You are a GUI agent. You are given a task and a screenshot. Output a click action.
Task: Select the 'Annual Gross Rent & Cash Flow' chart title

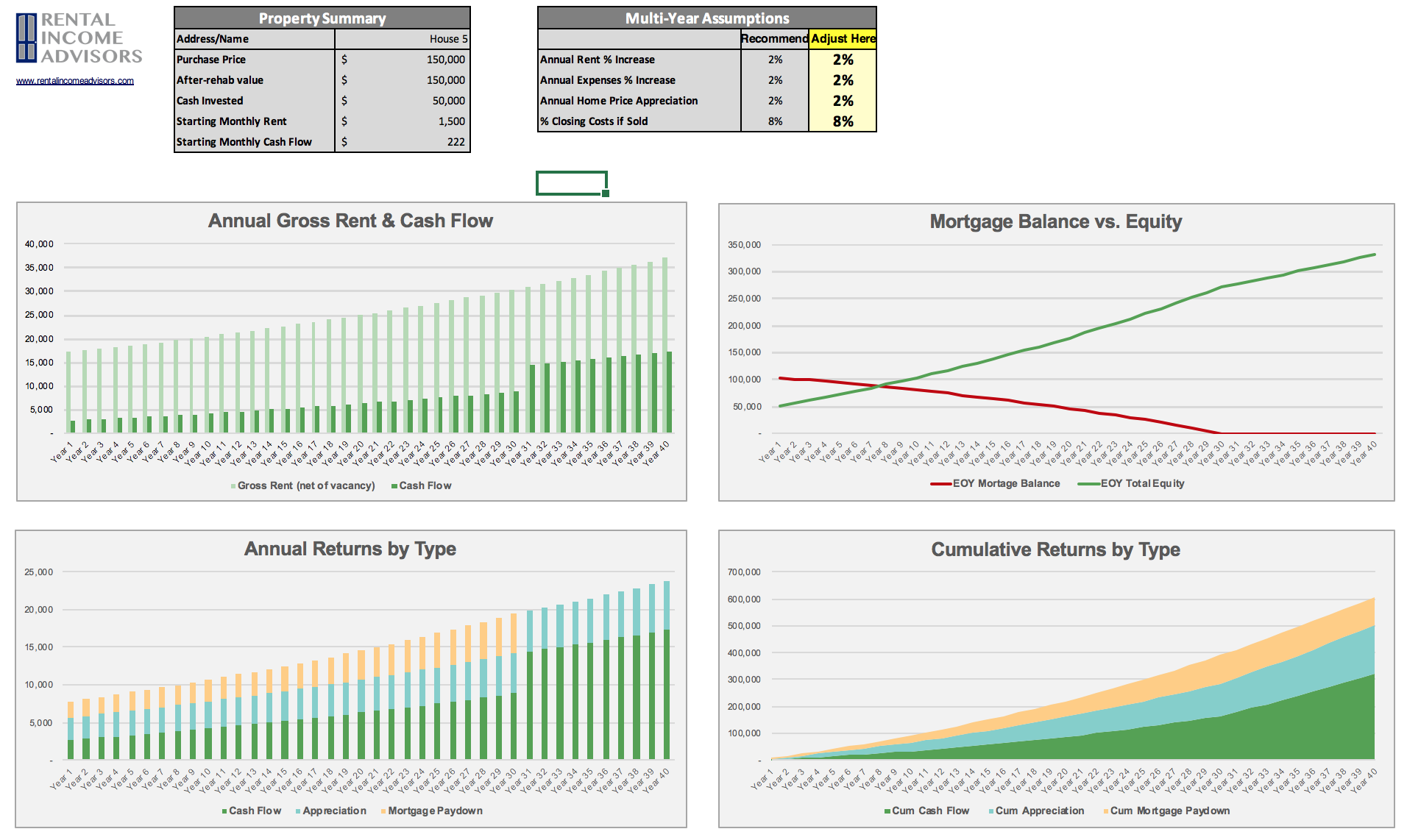pos(350,221)
